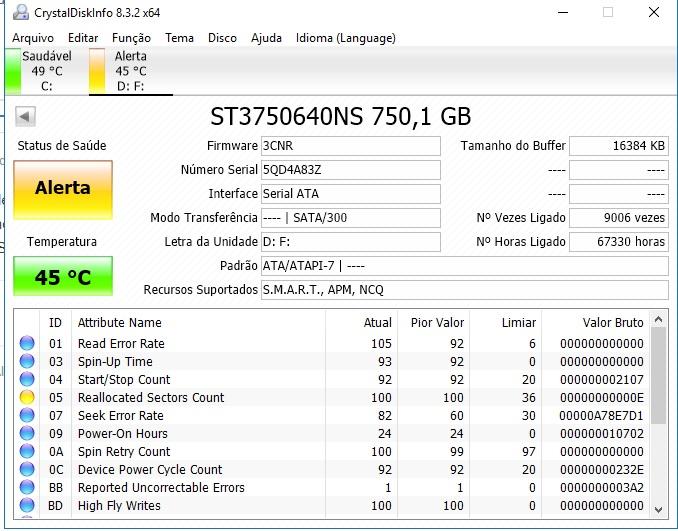Click blue status dot for High Fly Writes

27,505
